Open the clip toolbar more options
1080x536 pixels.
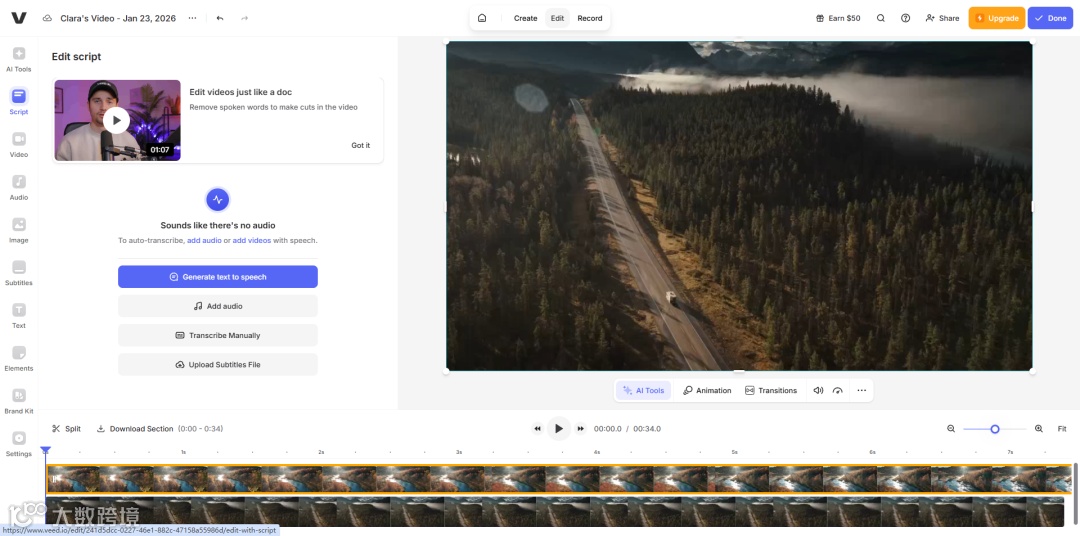pos(862,391)
